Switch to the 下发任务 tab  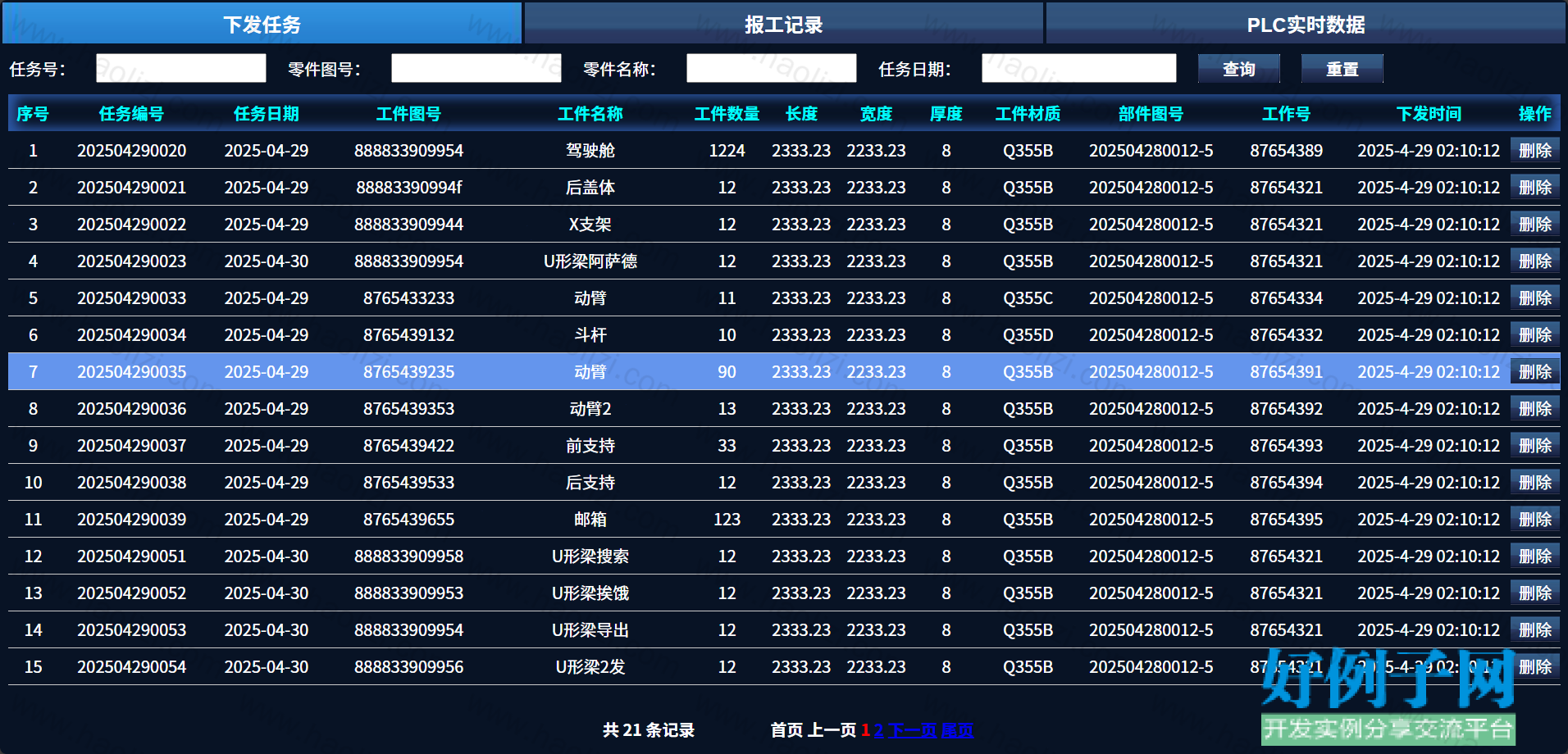(x=262, y=24)
